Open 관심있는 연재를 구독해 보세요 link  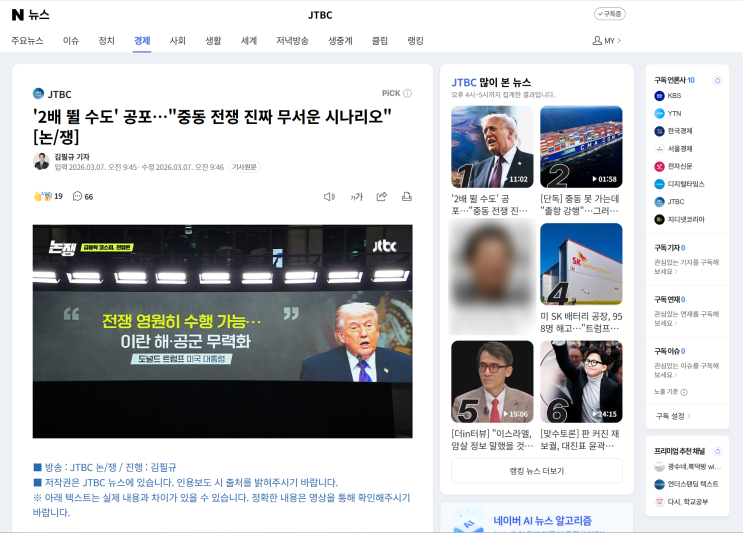[686, 318]
